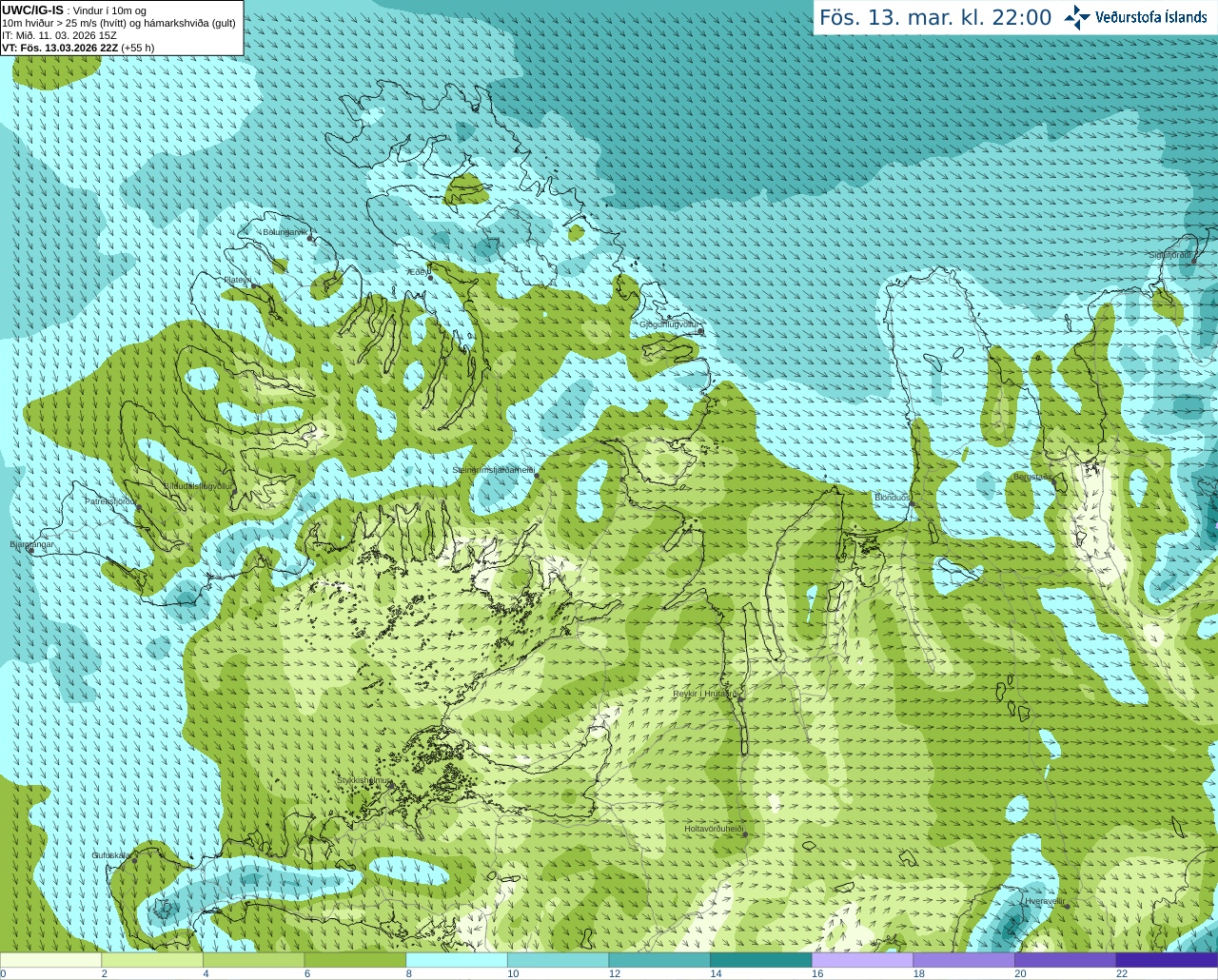Pick the above-22 m/s dark indigo legend swatch
The image size is (1218, 980).
tap(1167, 960)
